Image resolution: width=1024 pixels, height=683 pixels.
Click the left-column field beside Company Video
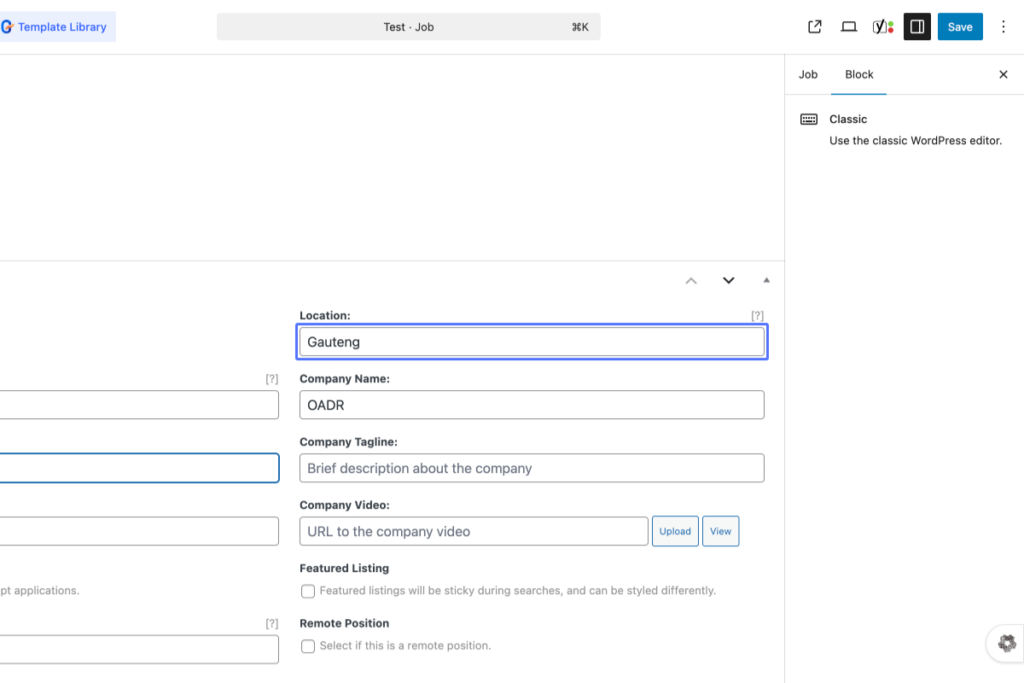(x=139, y=532)
